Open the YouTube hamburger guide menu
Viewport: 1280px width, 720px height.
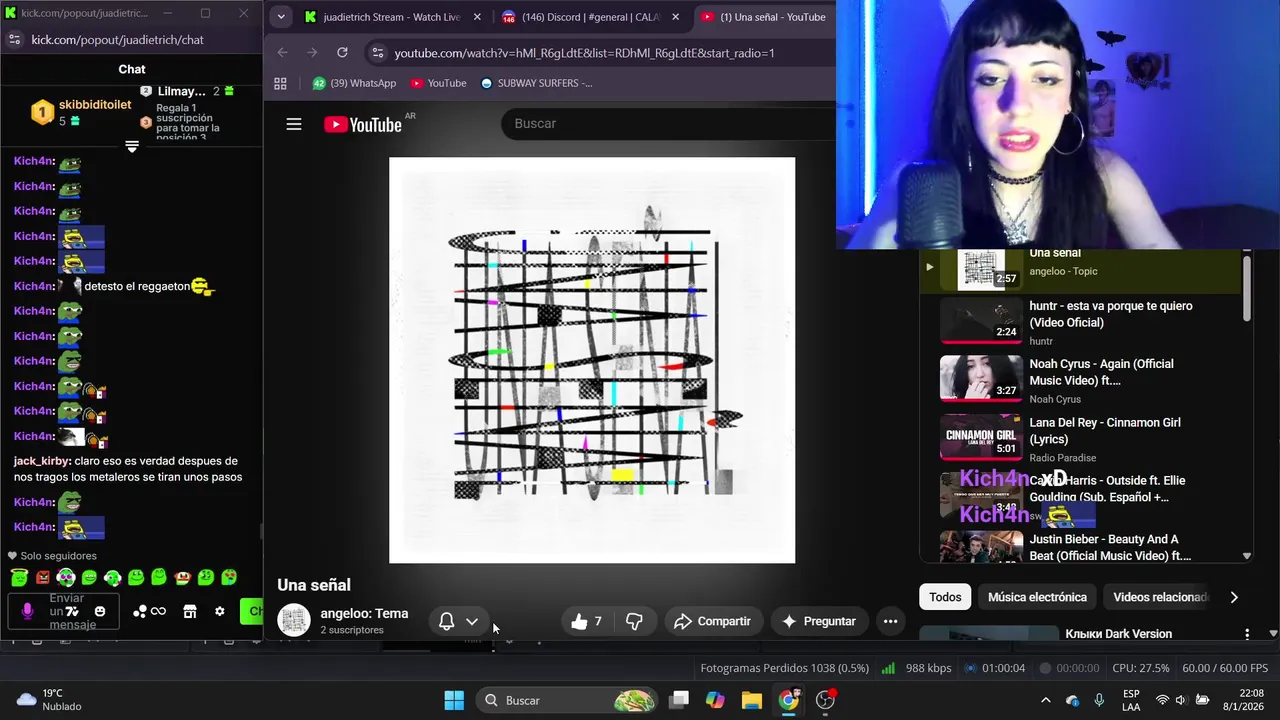(x=293, y=124)
